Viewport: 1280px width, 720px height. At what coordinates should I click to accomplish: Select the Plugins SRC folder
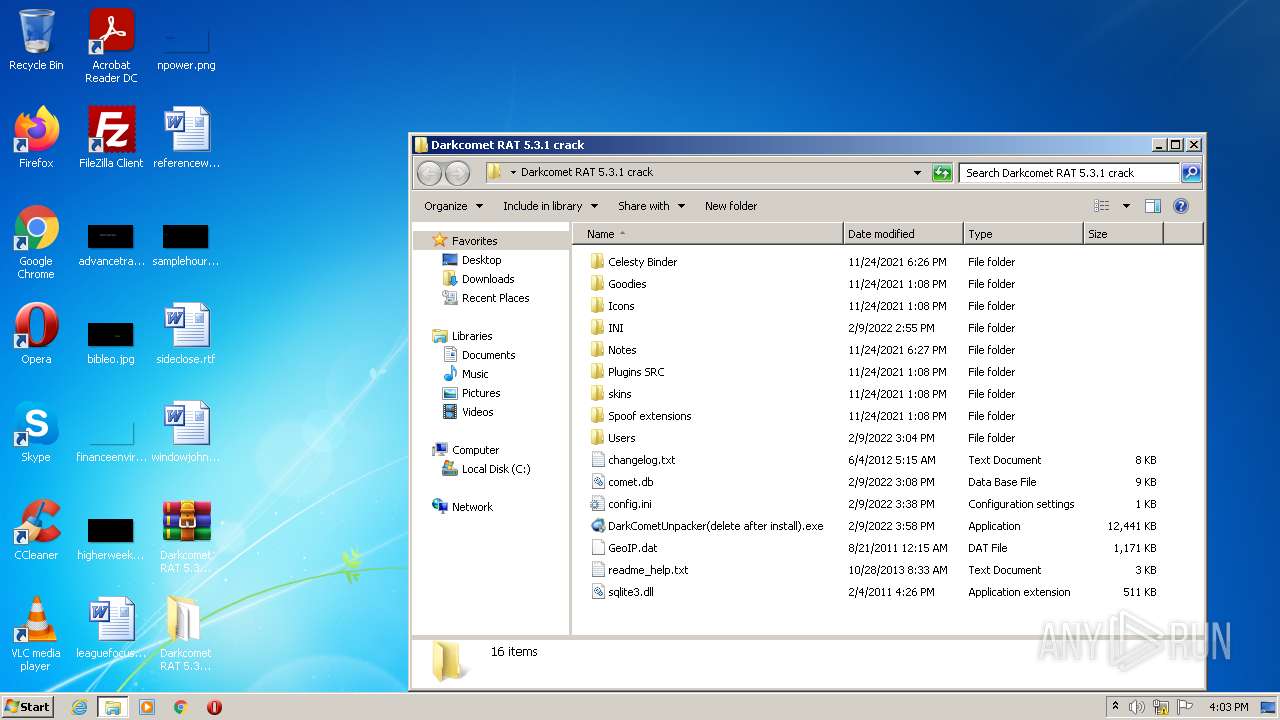tap(635, 372)
